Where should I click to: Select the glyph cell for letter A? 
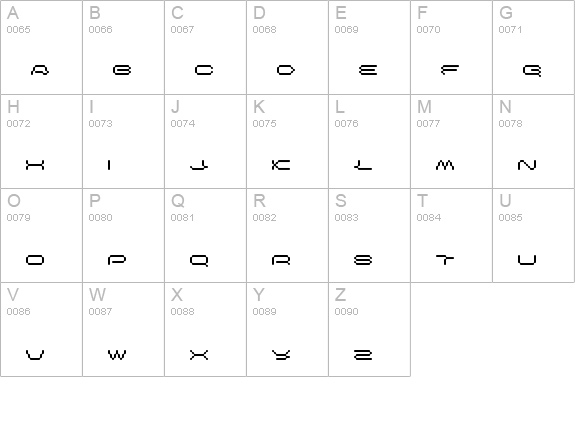click(41, 47)
